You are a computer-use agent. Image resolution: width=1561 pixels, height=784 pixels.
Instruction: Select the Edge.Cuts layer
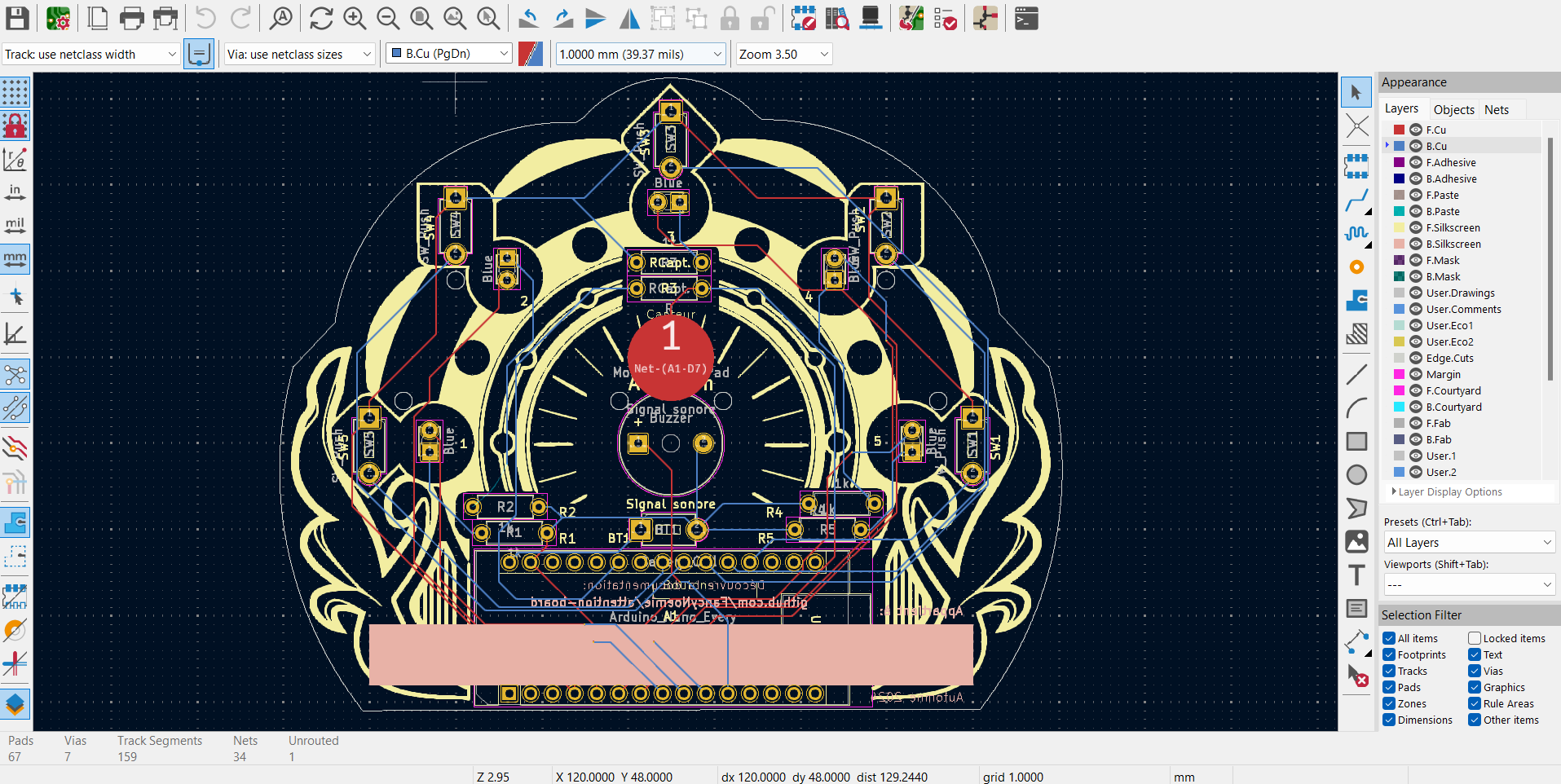(x=1449, y=359)
